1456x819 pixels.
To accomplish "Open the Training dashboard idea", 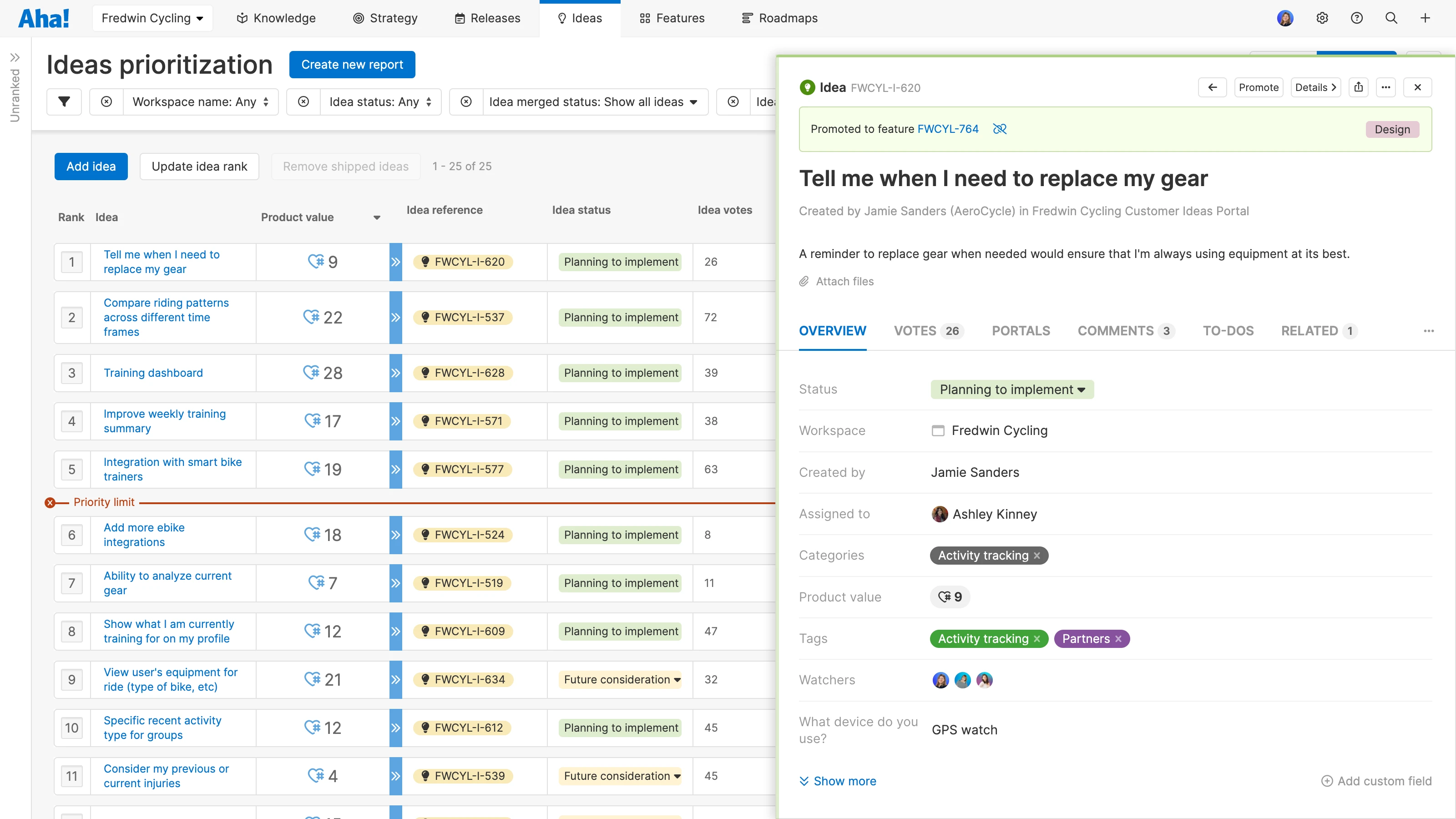I will (152, 373).
